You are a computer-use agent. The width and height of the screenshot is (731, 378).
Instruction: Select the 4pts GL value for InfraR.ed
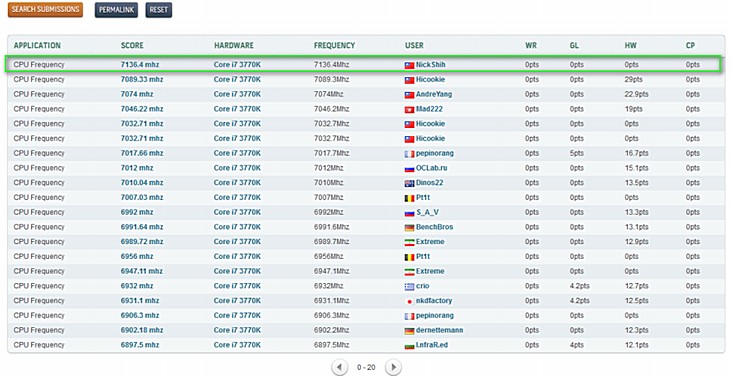pyautogui.click(x=577, y=345)
